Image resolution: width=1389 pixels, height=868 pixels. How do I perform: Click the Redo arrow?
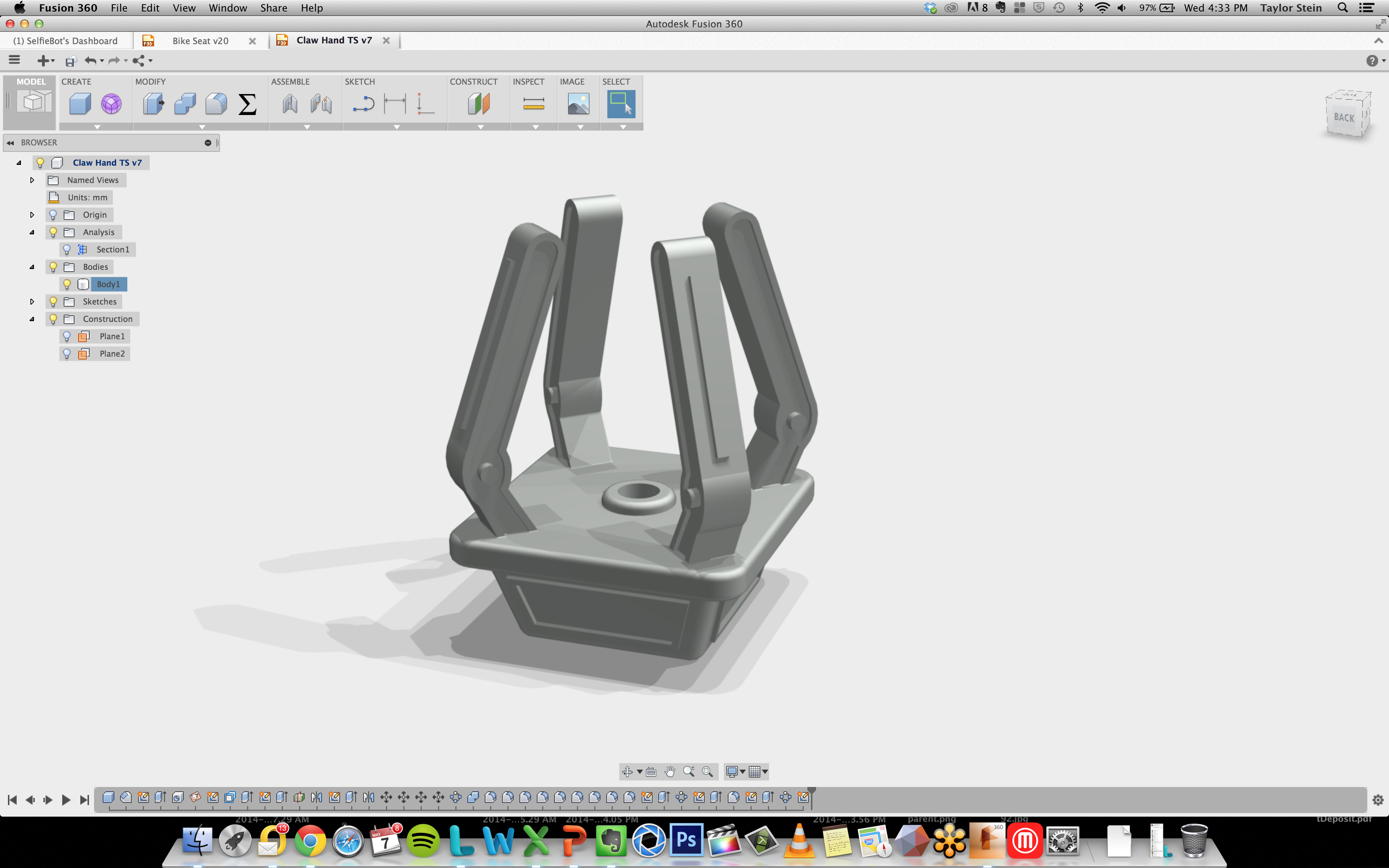(x=114, y=60)
